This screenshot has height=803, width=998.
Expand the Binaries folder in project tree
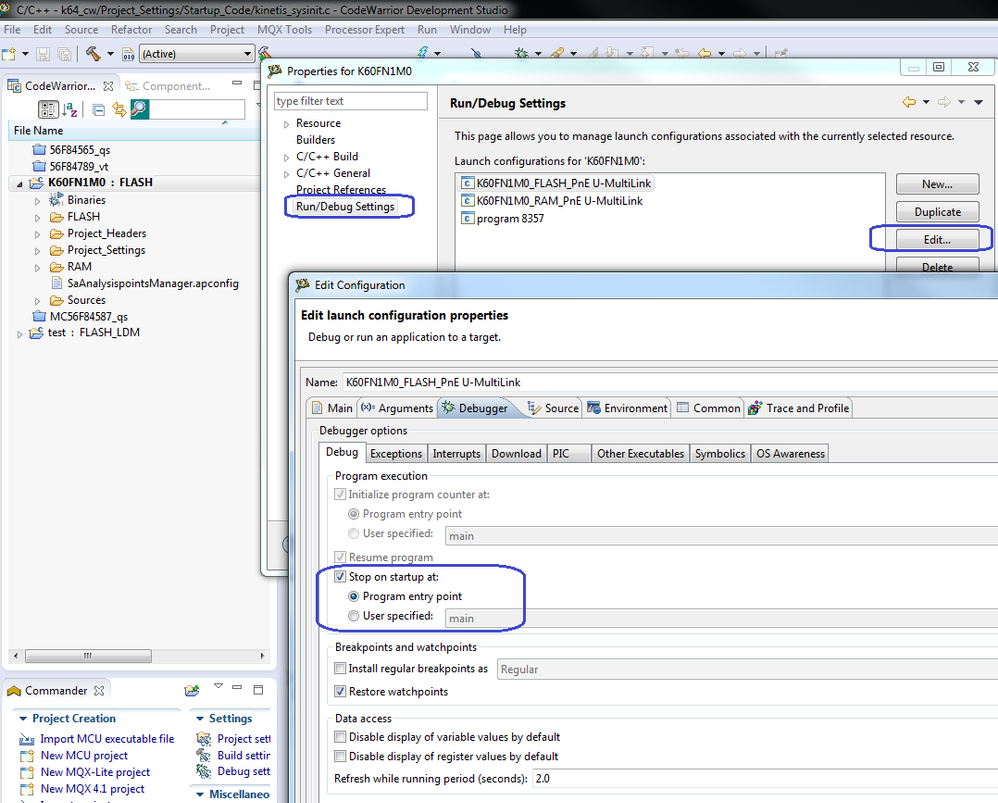[x=38, y=201]
